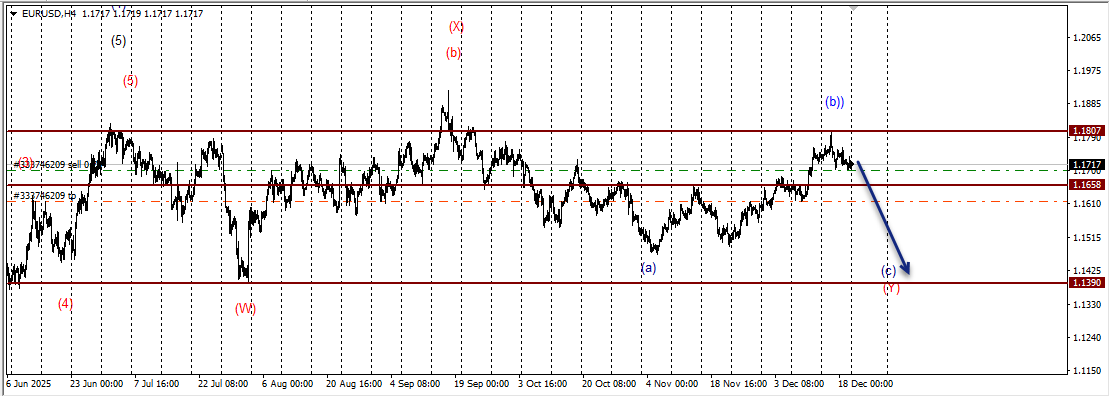Select the black (5) wave label

[x=119, y=40]
